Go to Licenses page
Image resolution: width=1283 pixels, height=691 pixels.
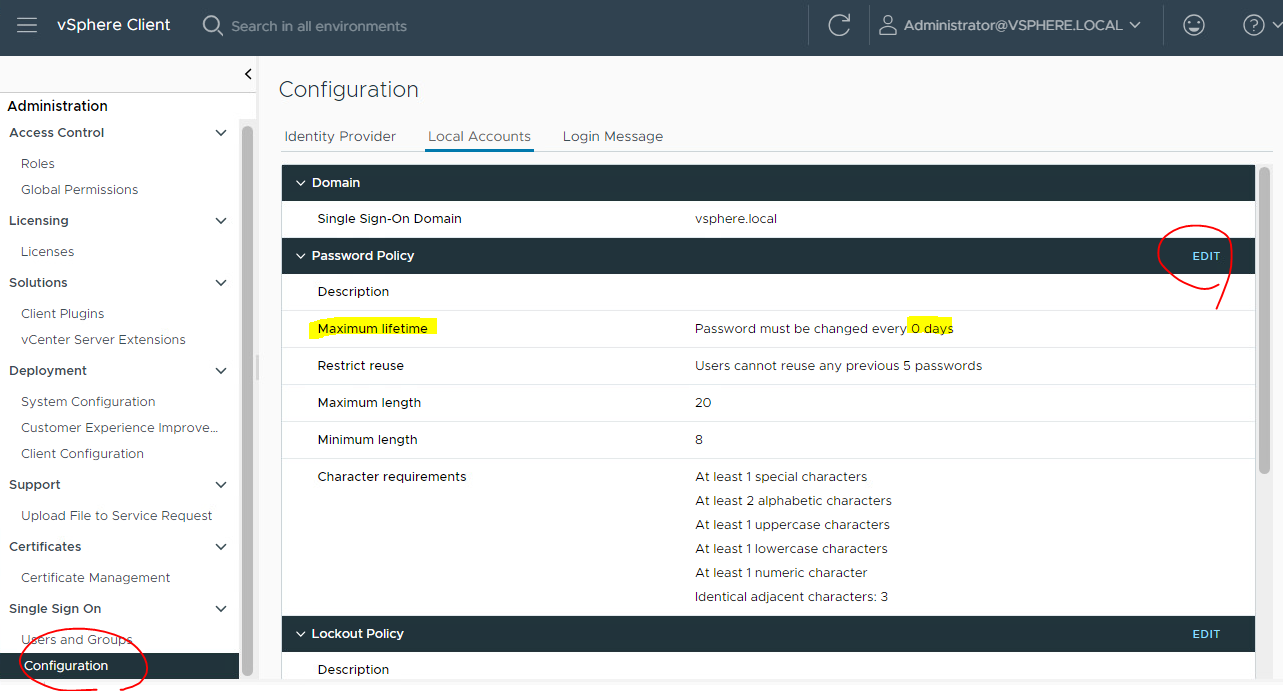point(48,252)
